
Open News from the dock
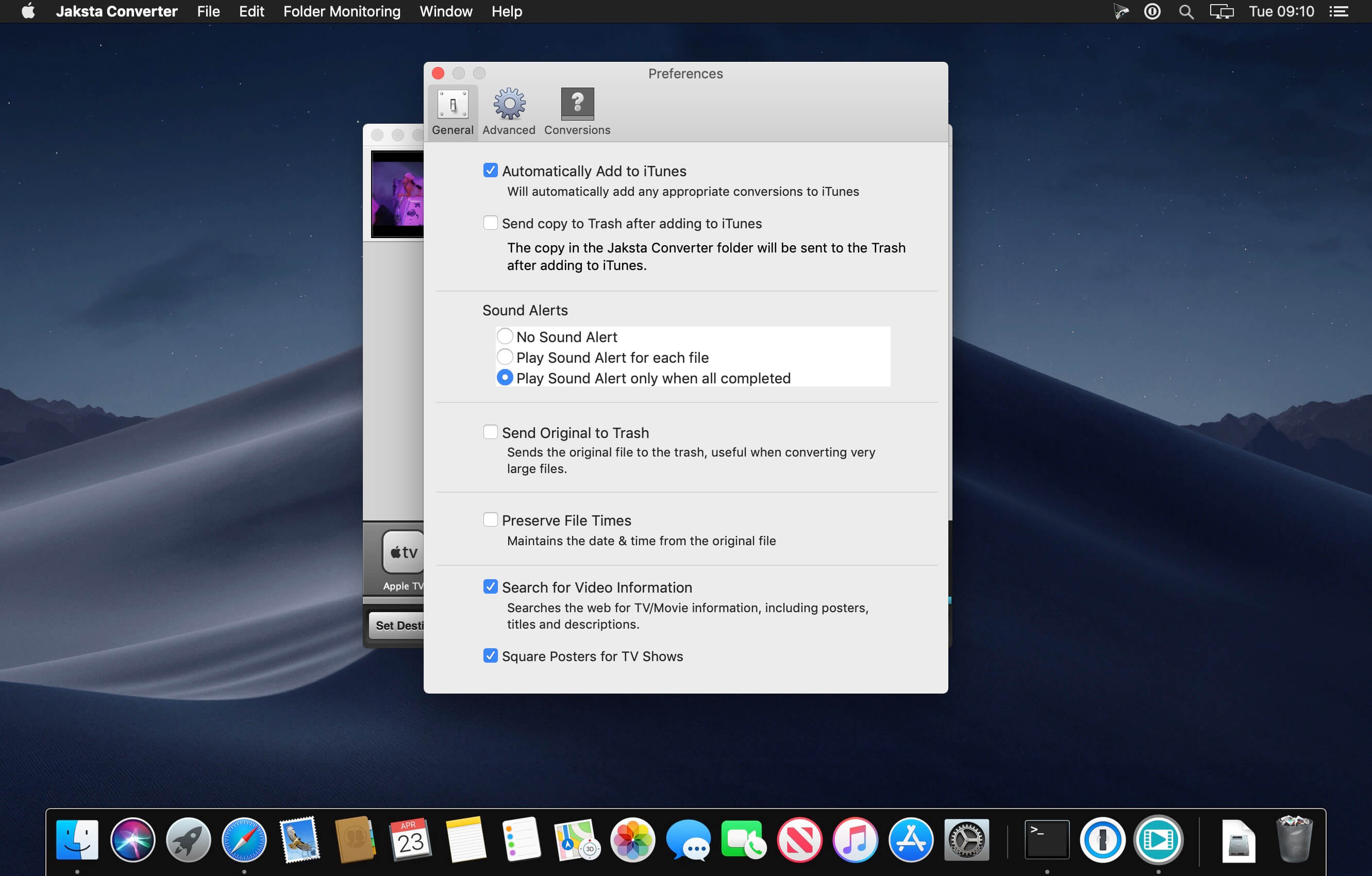click(x=799, y=839)
